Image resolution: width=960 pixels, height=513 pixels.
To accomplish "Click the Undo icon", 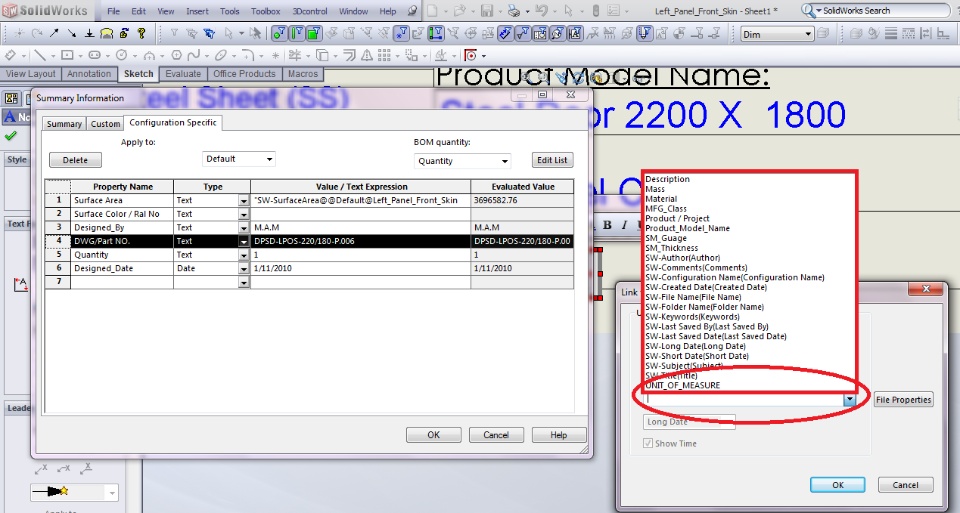I will tap(541, 10).
